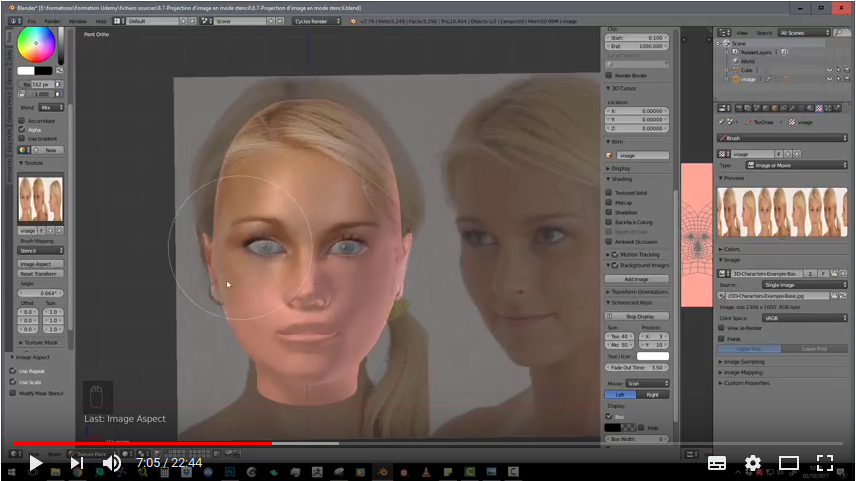
Task: Play the YouTube video
Action: pyautogui.click(x=35, y=464)
